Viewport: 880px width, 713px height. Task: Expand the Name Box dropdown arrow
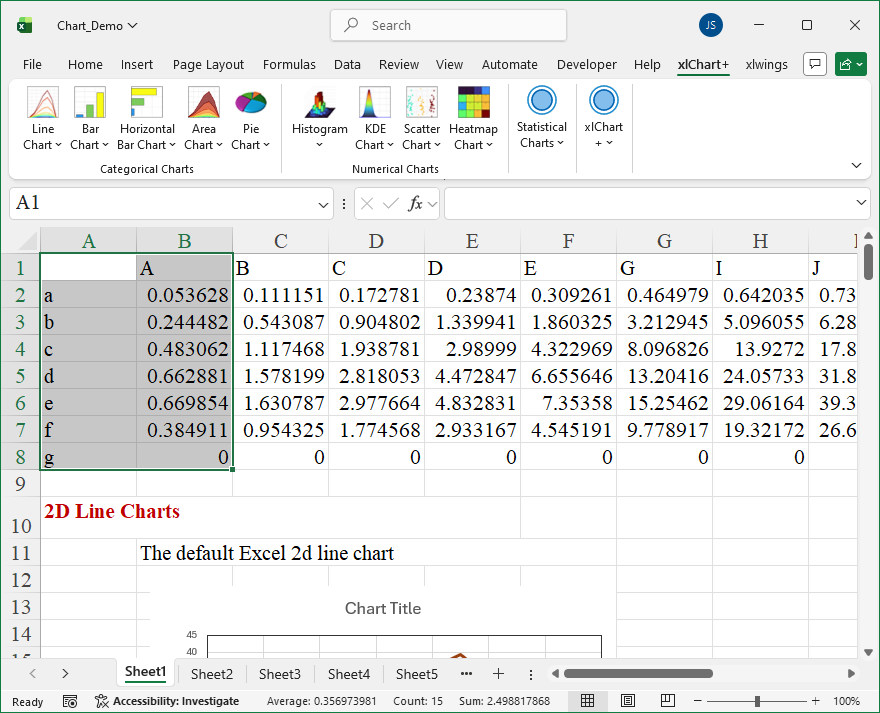(323, 204)
